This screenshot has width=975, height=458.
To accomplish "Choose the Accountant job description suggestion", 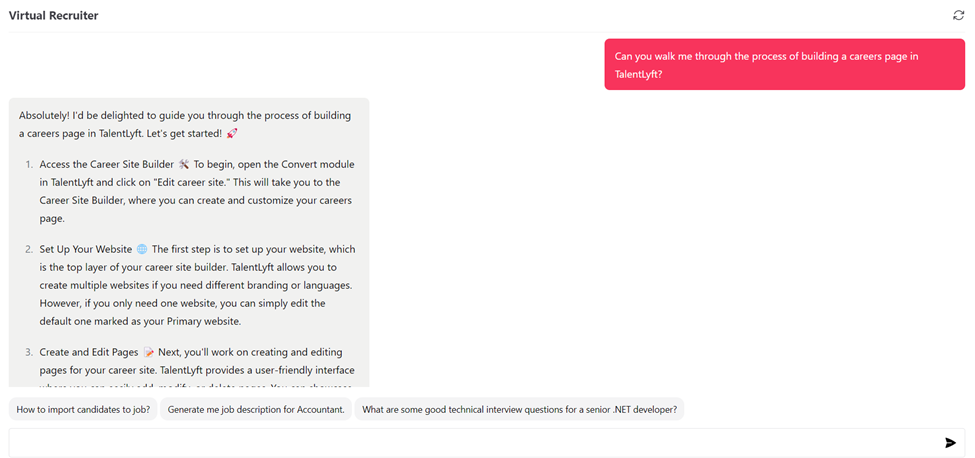I will [256, 409].
